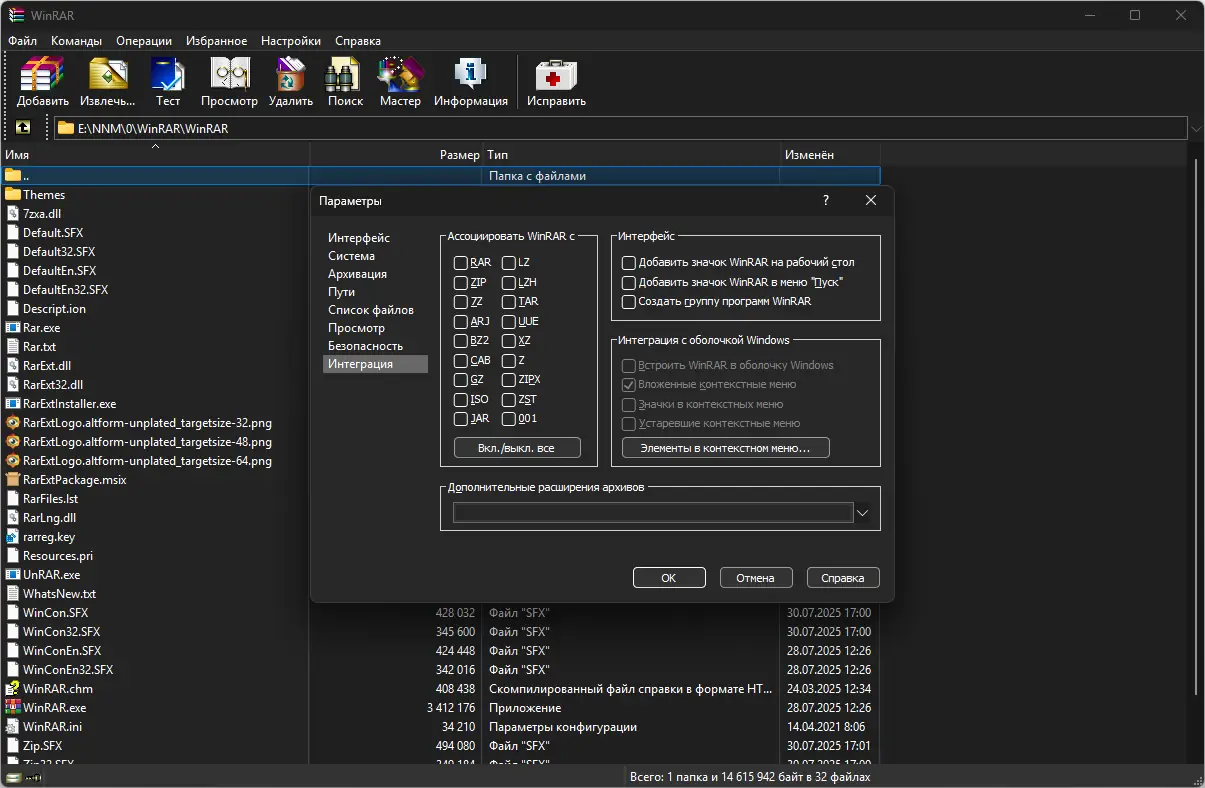1205x788 pixels.
Task: Click the OK button in Параметры dialog
Action: (669, 578)
